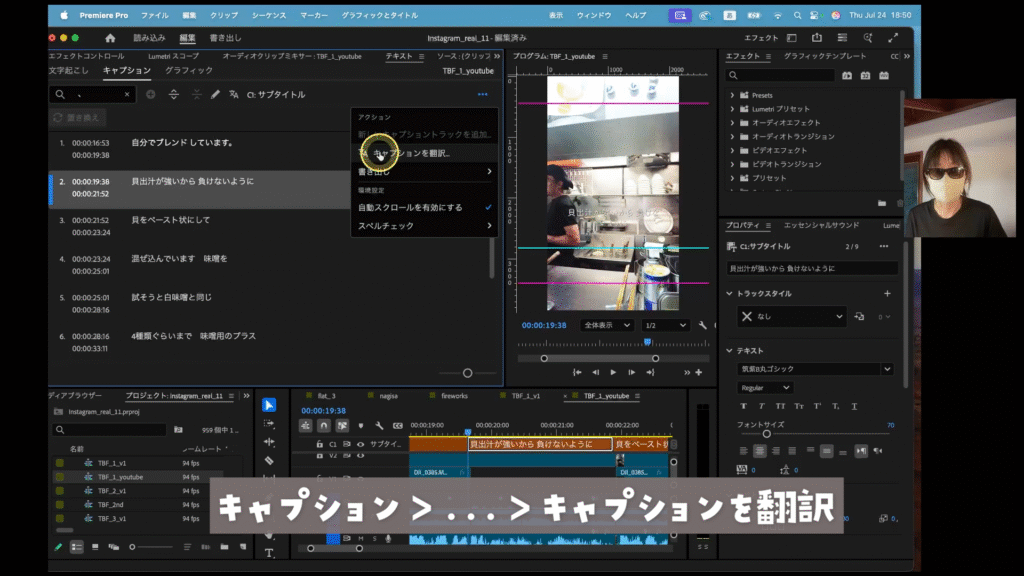Click the pencil edit icon in captions
This screenshot has height=576, width=1024.
pos(216,95)
